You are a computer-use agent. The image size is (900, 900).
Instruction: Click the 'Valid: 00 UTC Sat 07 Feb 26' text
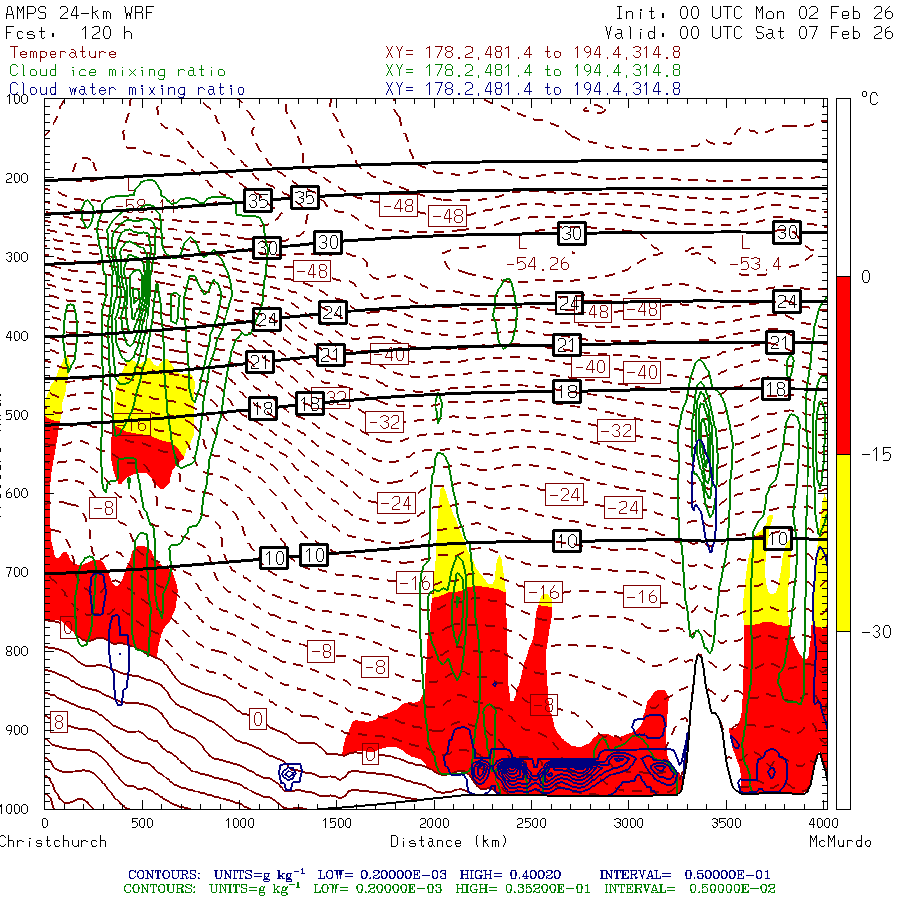749,33
